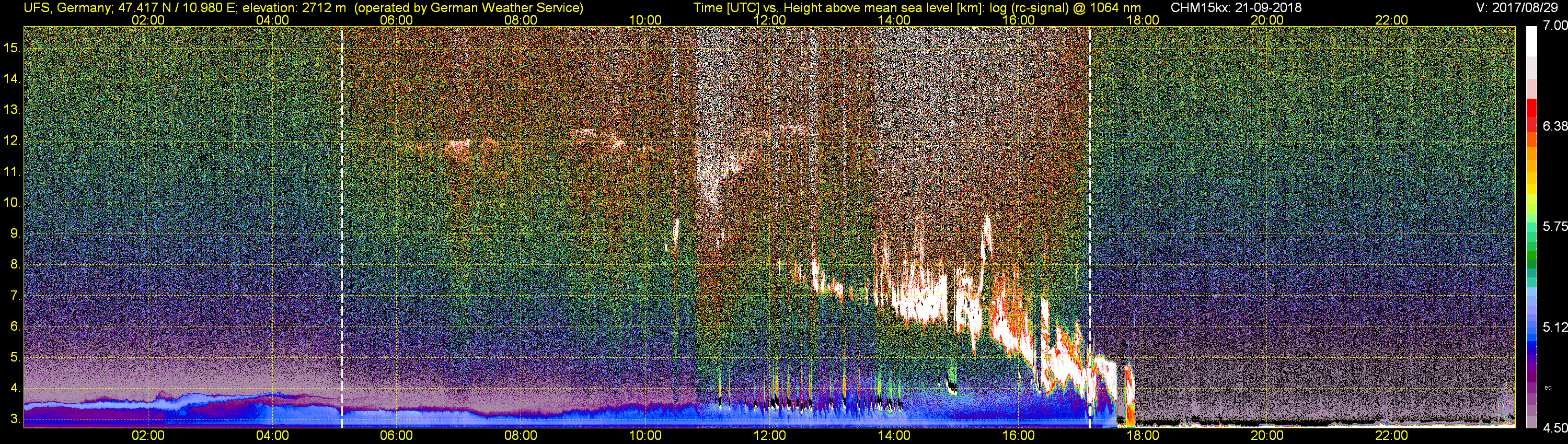Click the 22:00 label on the bottom time axis
The width and height of the screenshot is (1568, 444).
1391,436
